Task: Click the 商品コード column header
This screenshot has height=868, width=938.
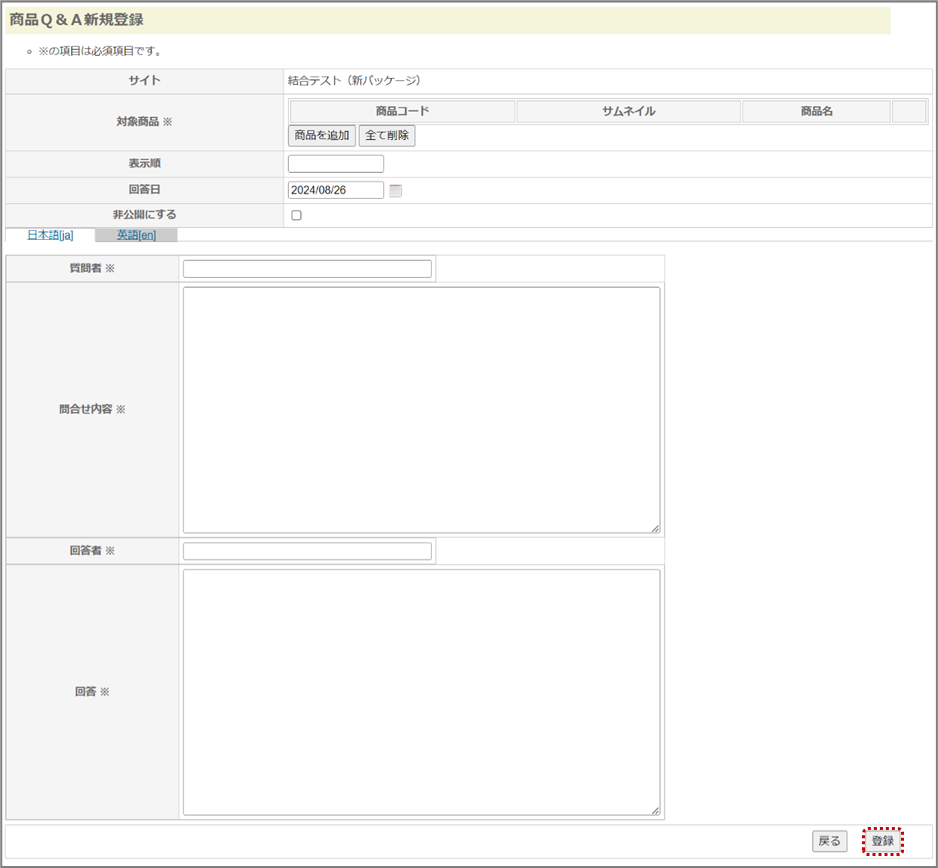Action: (402, 111)
